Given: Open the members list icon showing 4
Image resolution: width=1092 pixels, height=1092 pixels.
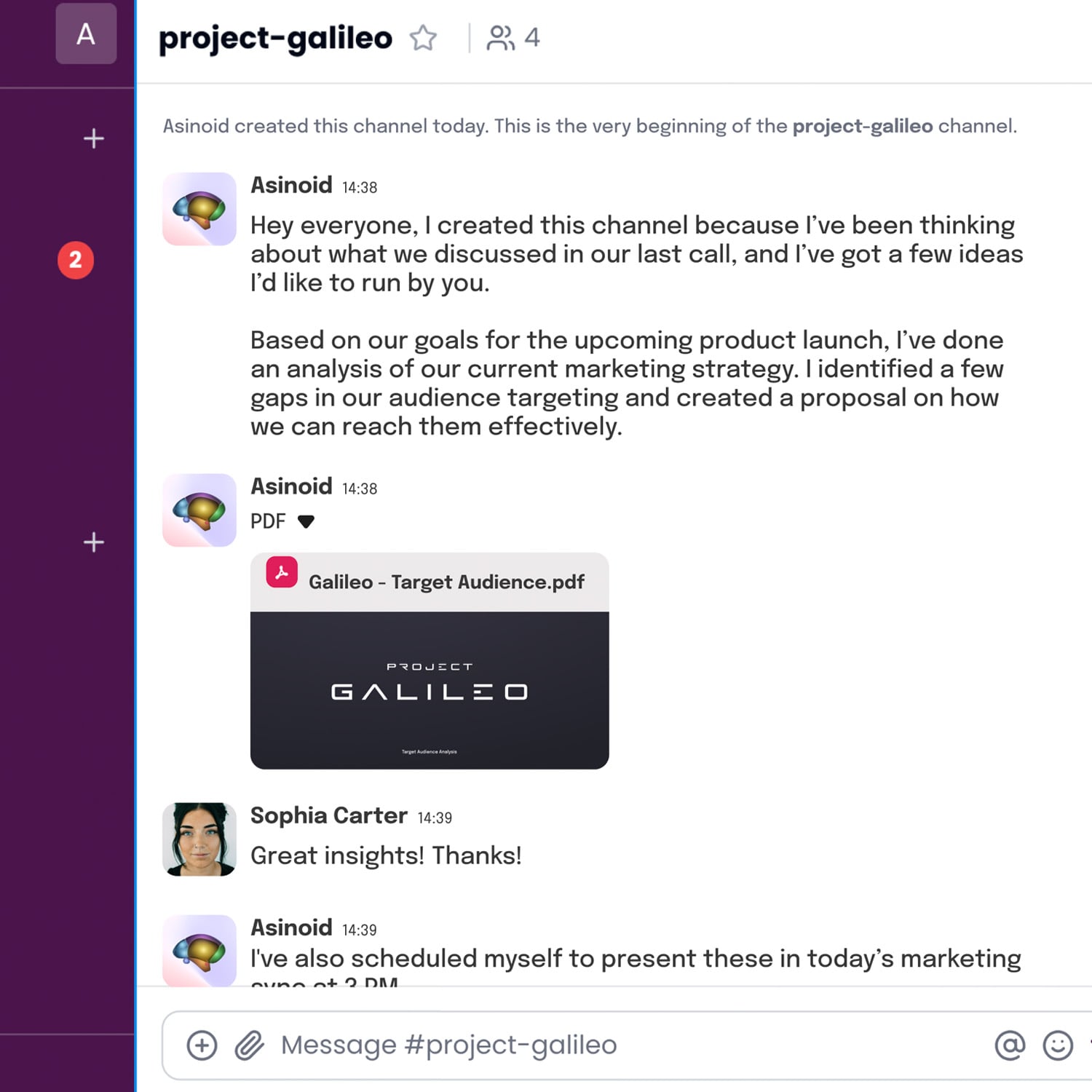Looking at the screenshot, I should (x=512, y=38).
